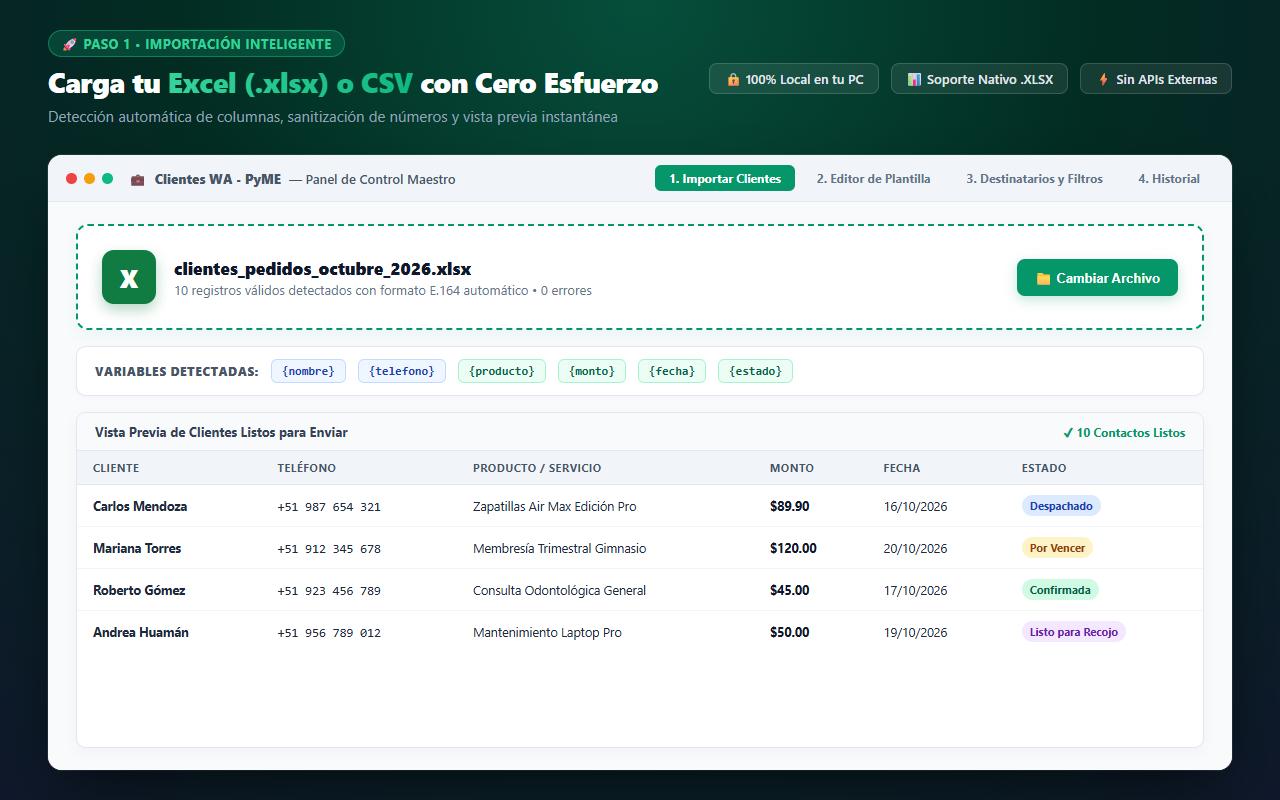The width and height of the screenshot is (1280, 800).
Task: Click the ESTADO column header
Action: coord(1044,468)
